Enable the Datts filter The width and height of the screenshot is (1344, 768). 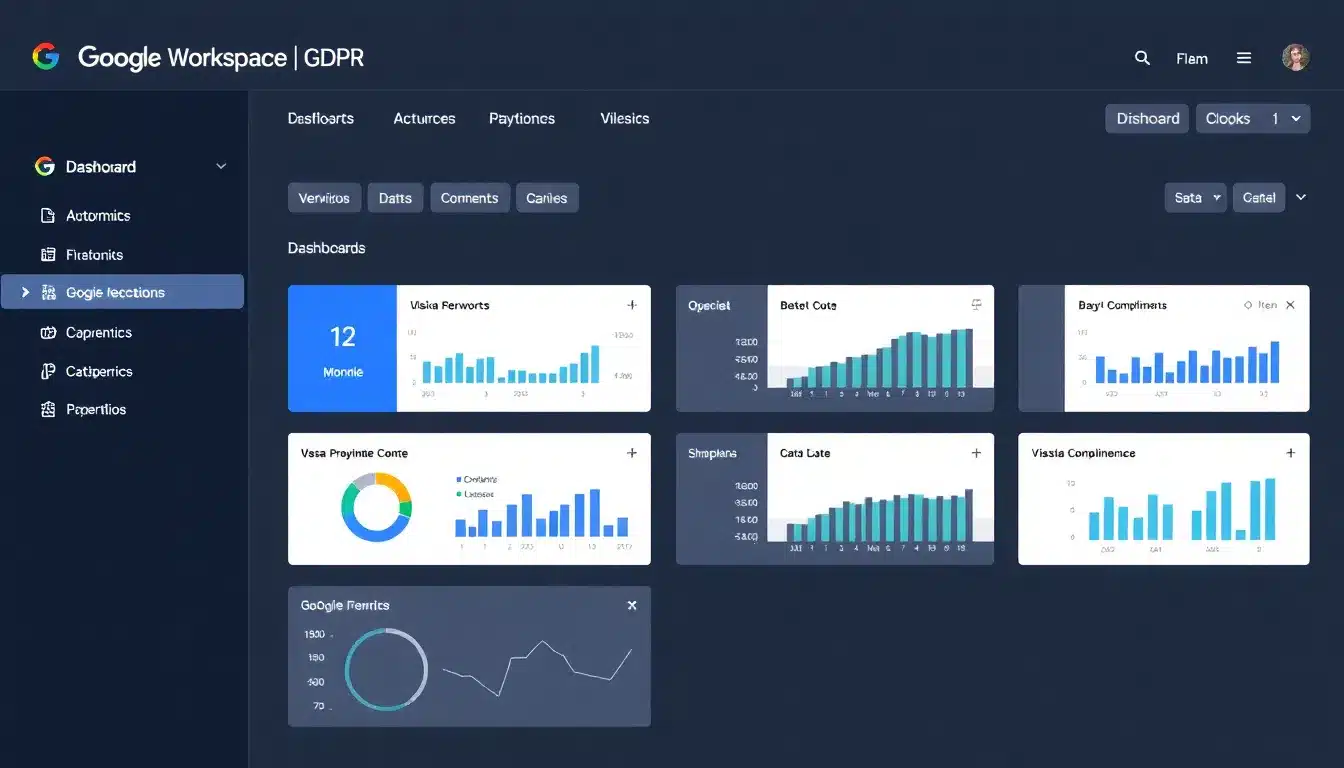point(395,197)
